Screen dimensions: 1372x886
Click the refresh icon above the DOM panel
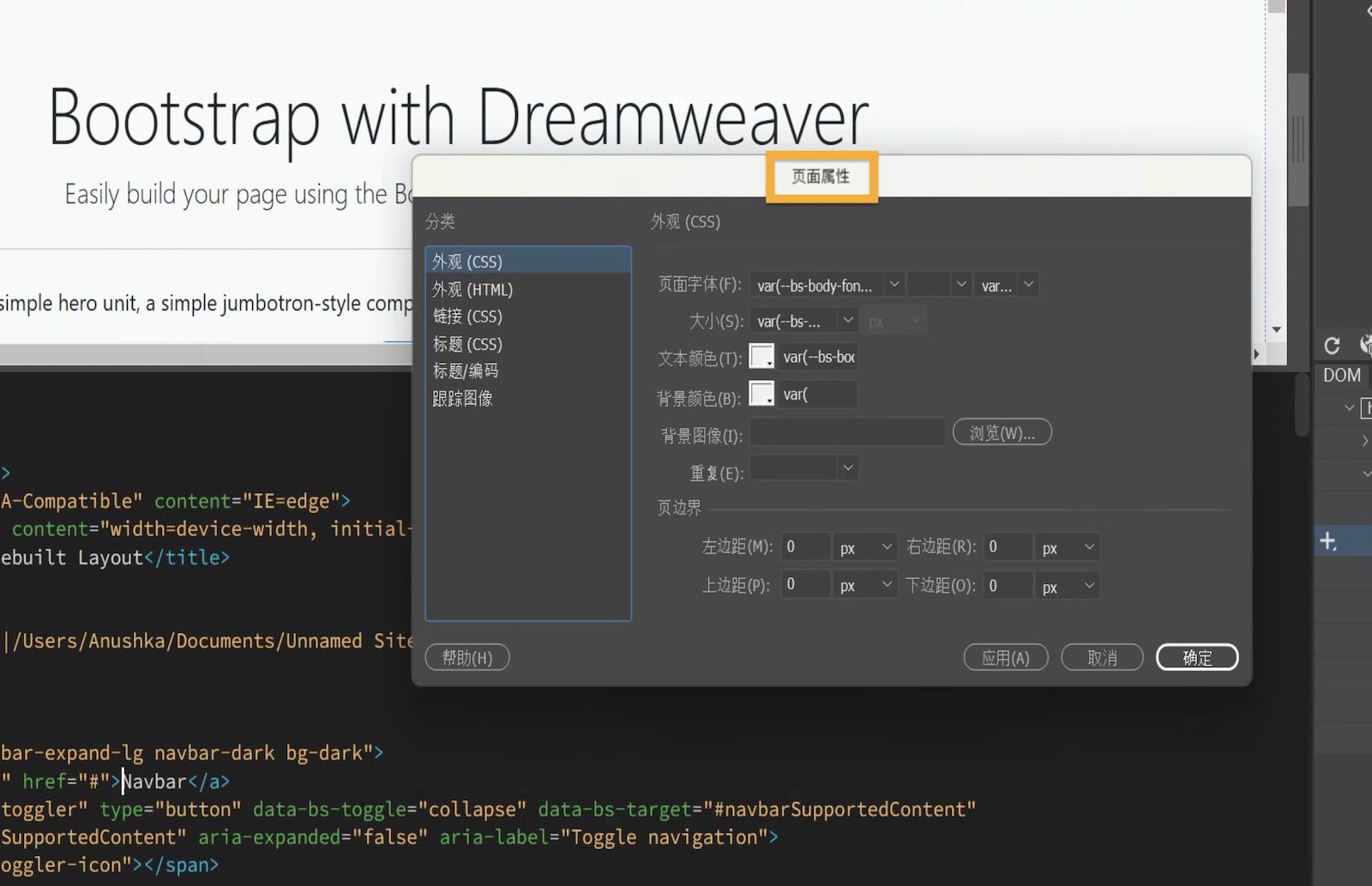(x=1332, y=346)
